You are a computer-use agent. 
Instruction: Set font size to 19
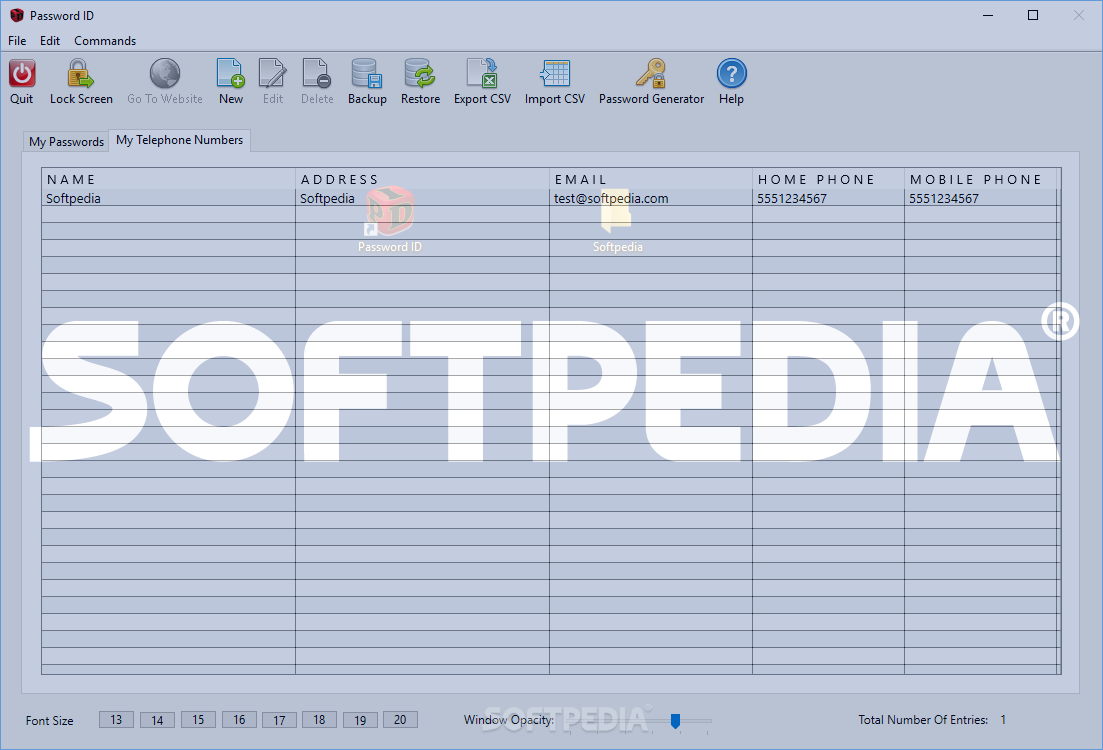point(360,720)
